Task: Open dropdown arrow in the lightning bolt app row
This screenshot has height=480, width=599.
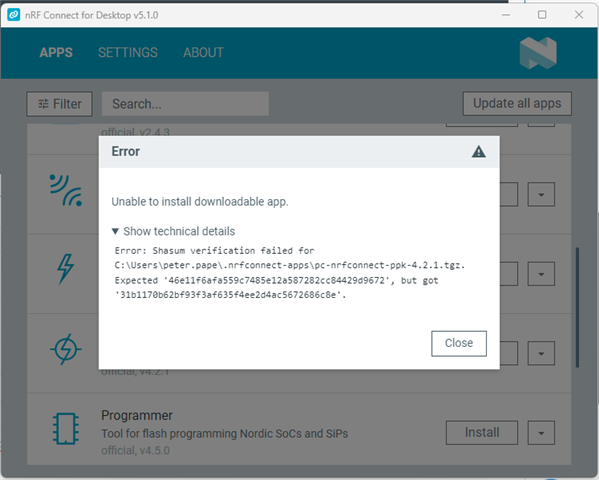Action: tap(541, 274)
